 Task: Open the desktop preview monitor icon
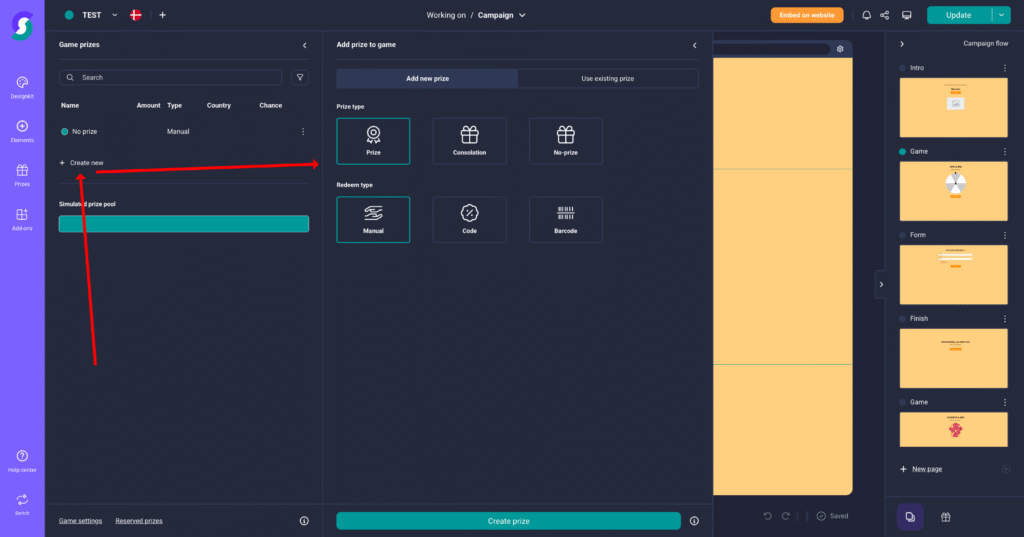907,15
